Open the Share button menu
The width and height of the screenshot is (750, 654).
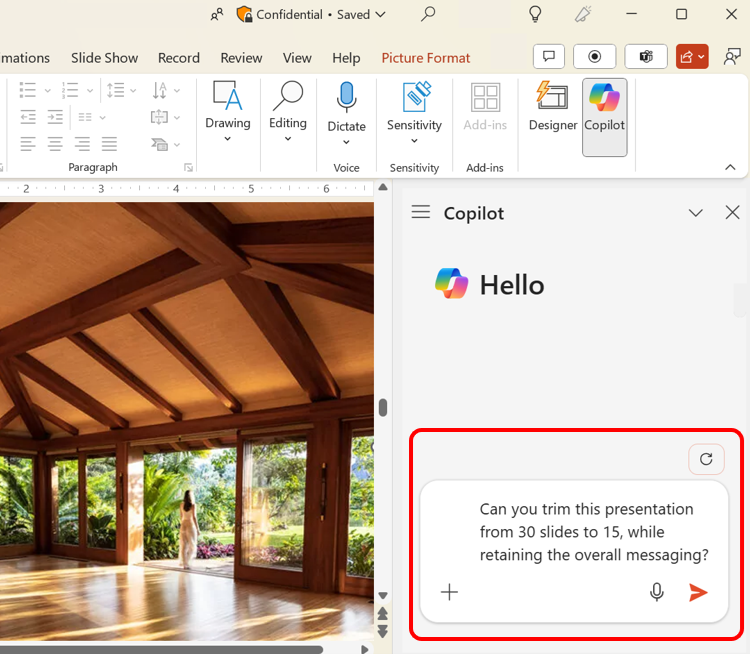692,56
